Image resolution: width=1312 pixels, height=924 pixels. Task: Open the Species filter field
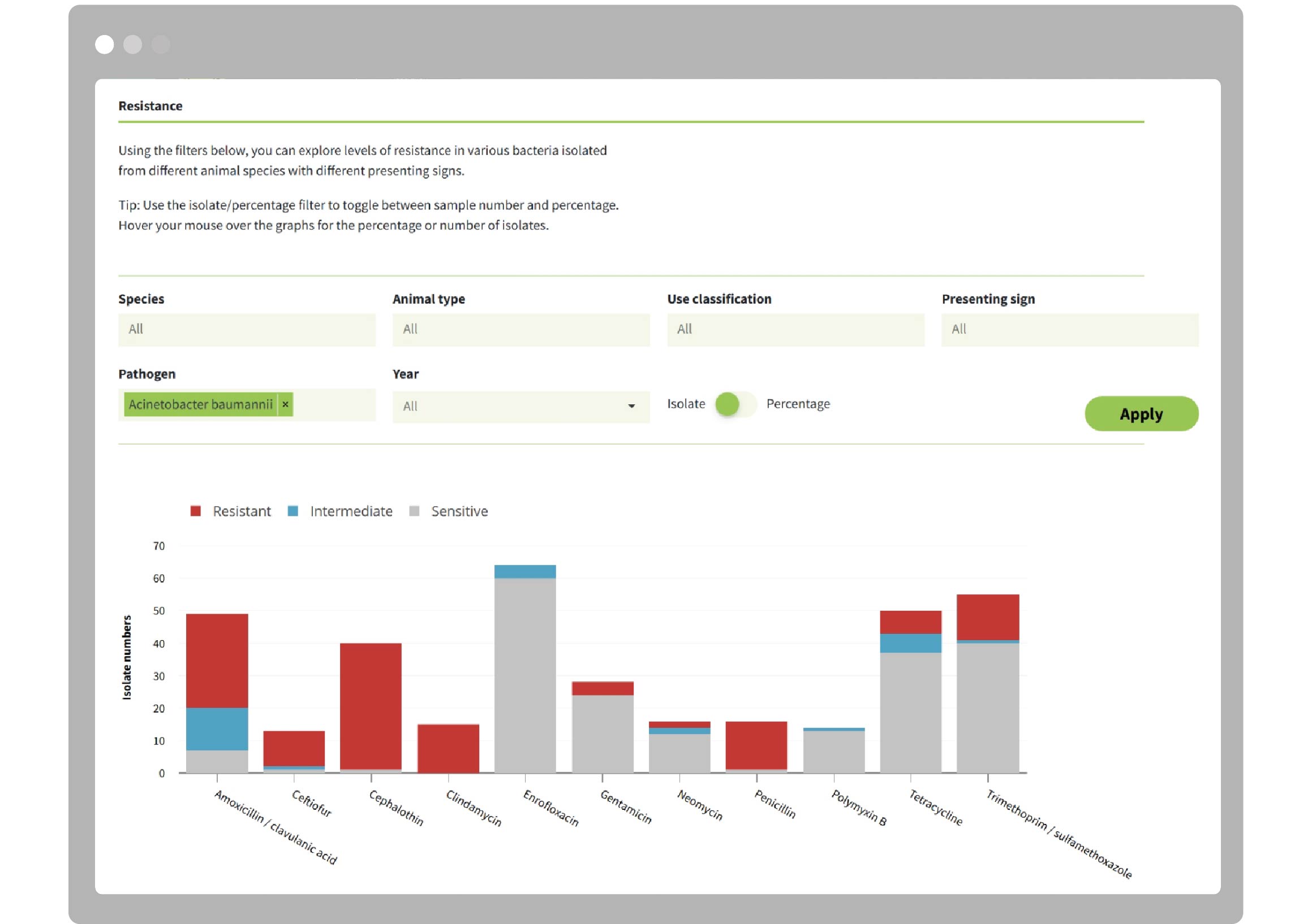(246, 330)
